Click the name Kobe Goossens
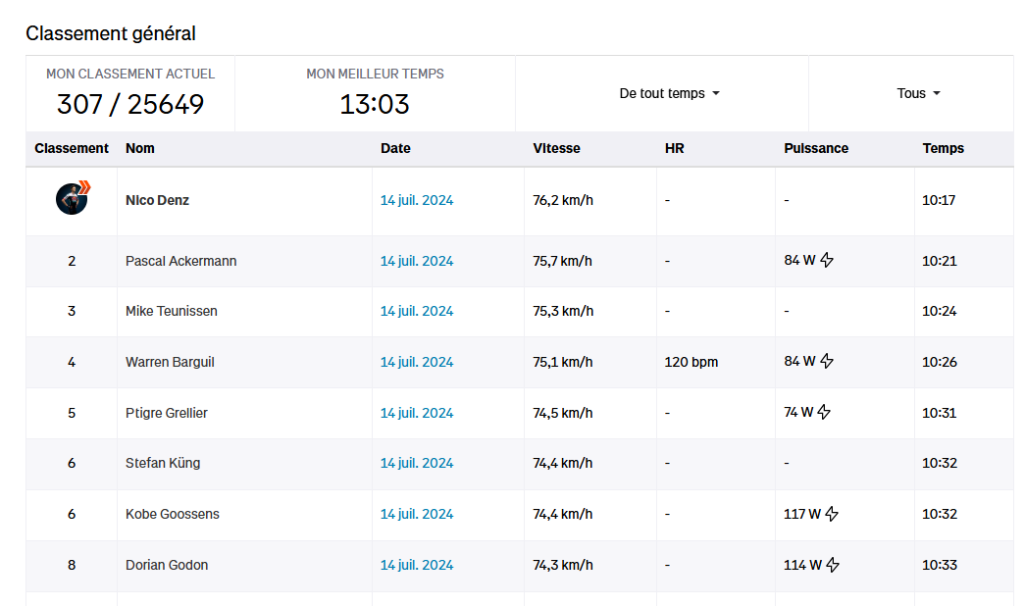Screen dimensions: 1024x606 click(172, 514)
